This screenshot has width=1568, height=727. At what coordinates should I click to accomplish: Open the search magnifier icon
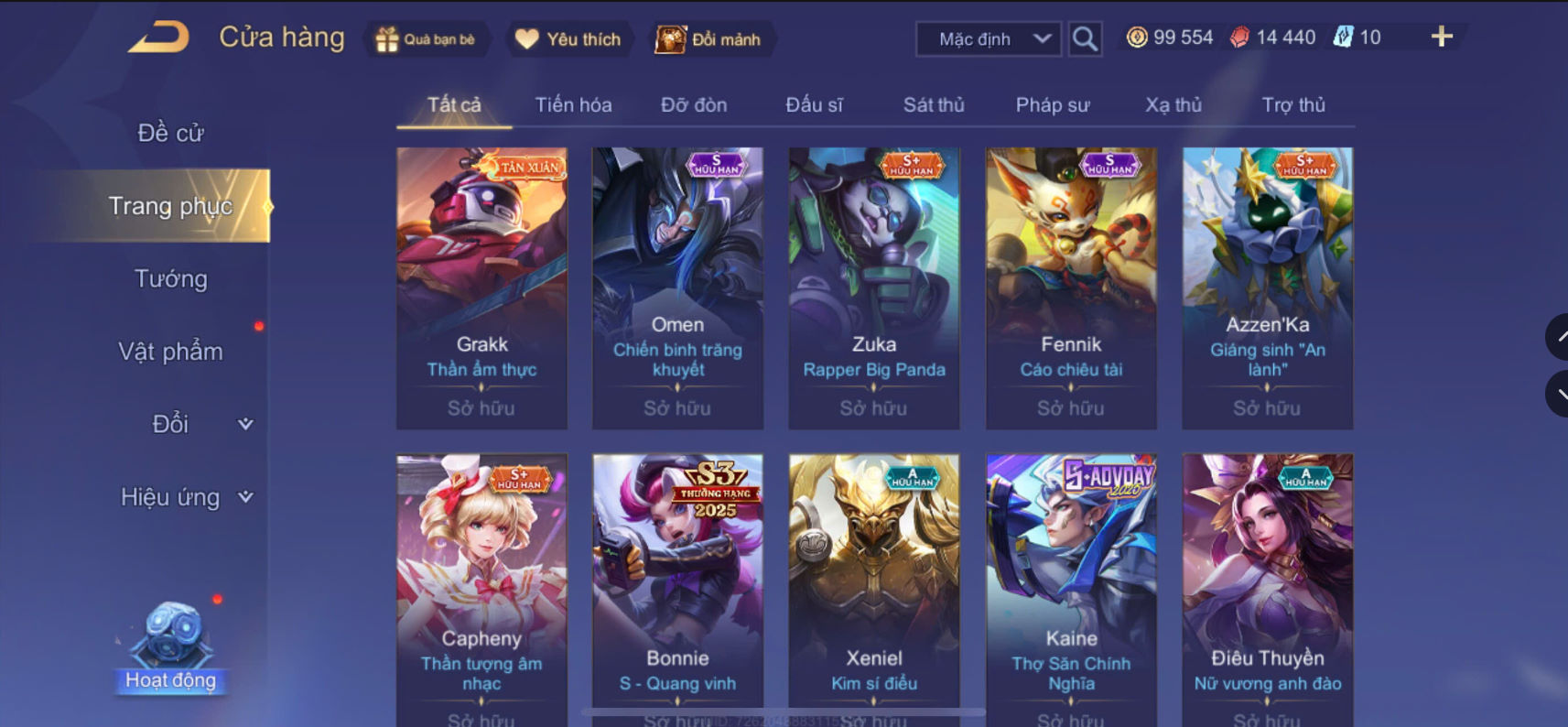click(x=1085, y=39)
